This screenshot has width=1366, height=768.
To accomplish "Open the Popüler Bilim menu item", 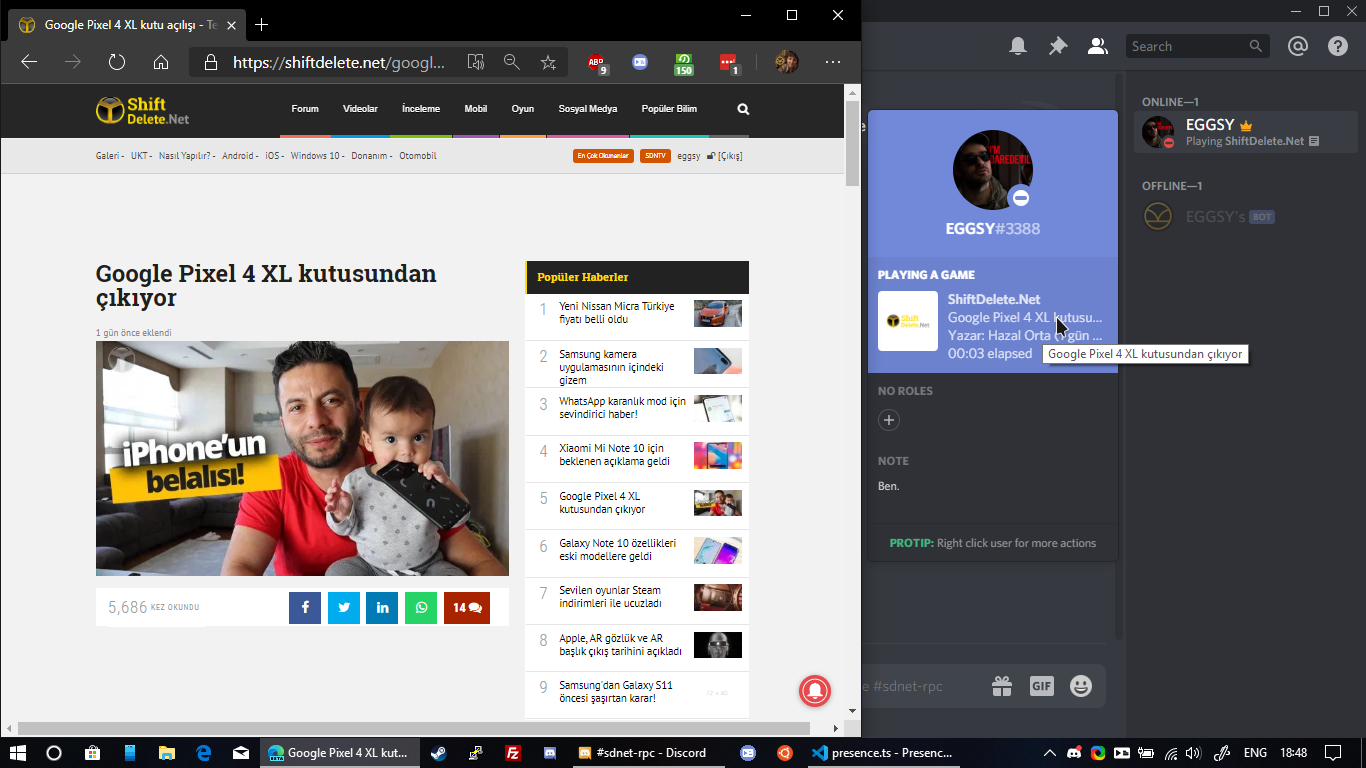I will coord(669,109).
